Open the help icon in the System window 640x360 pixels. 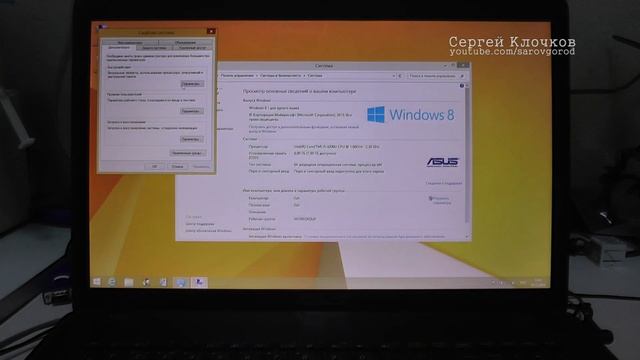click(x=462, y=86)
